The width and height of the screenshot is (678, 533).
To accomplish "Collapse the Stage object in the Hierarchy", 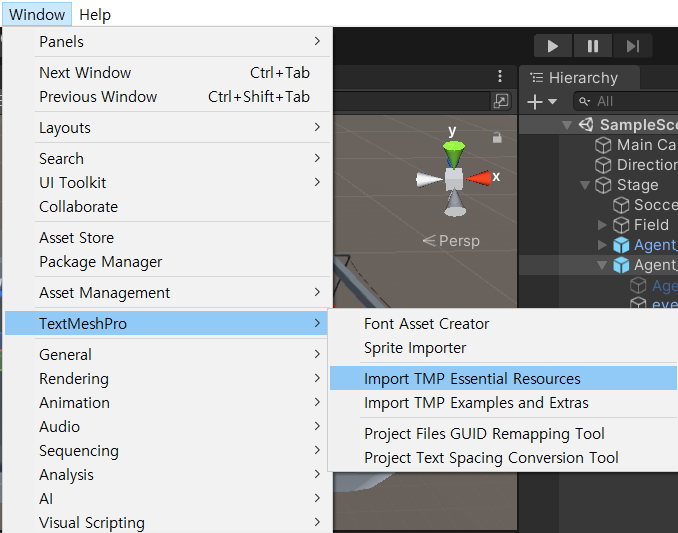I will coord(585,185).
